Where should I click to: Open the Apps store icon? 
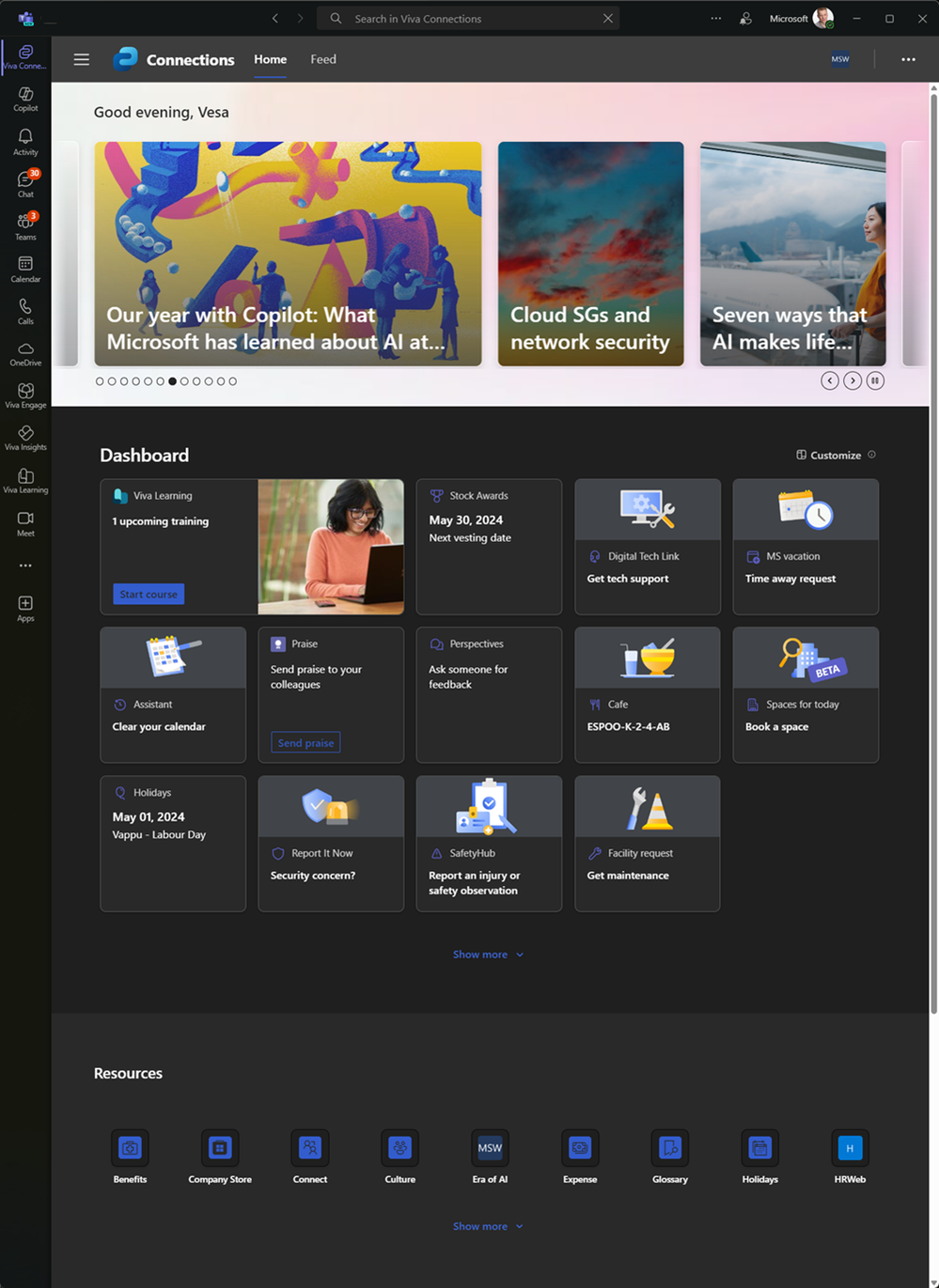pos(25,608)
